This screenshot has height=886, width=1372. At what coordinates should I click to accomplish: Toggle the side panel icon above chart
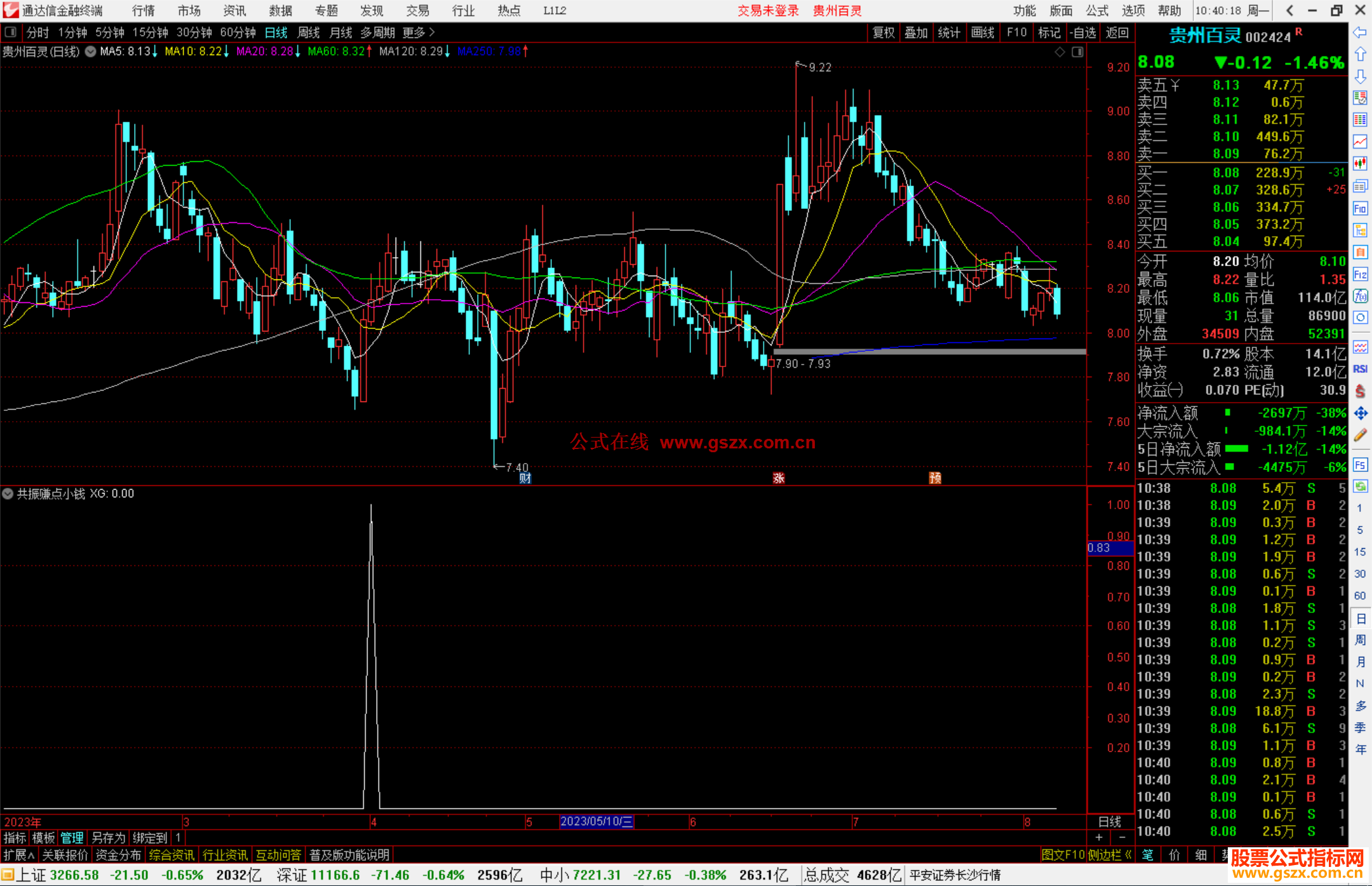tap(11, 32)
